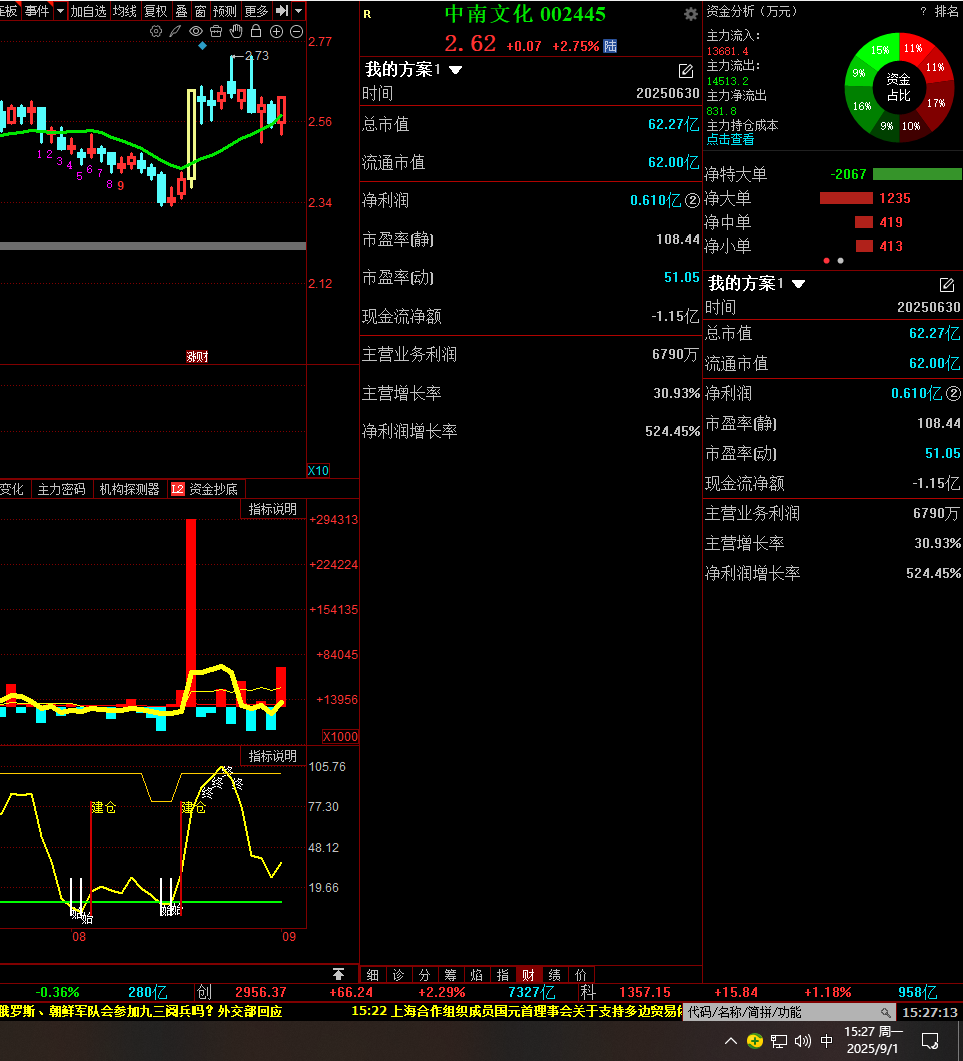Click 代码/名称/简拼/功能 search field
Image resolution: width=963 pixels, height=1061 pixels.
(x=788, y=1012)
